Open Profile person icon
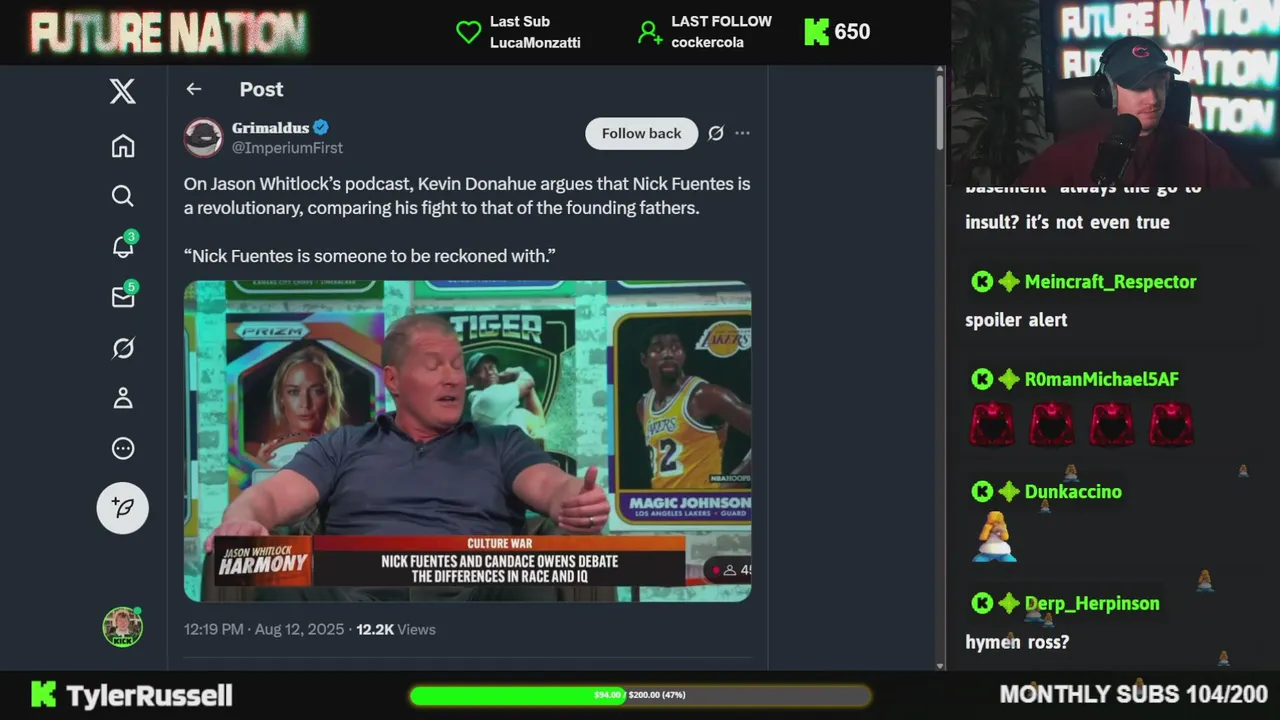The height and width of the screenshot is (720, 1280). [122, 398]
